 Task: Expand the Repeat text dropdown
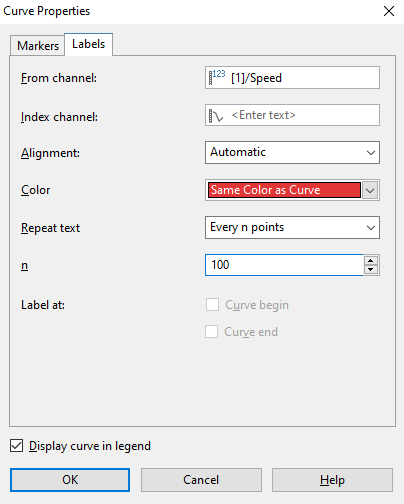tap(292, 227)
